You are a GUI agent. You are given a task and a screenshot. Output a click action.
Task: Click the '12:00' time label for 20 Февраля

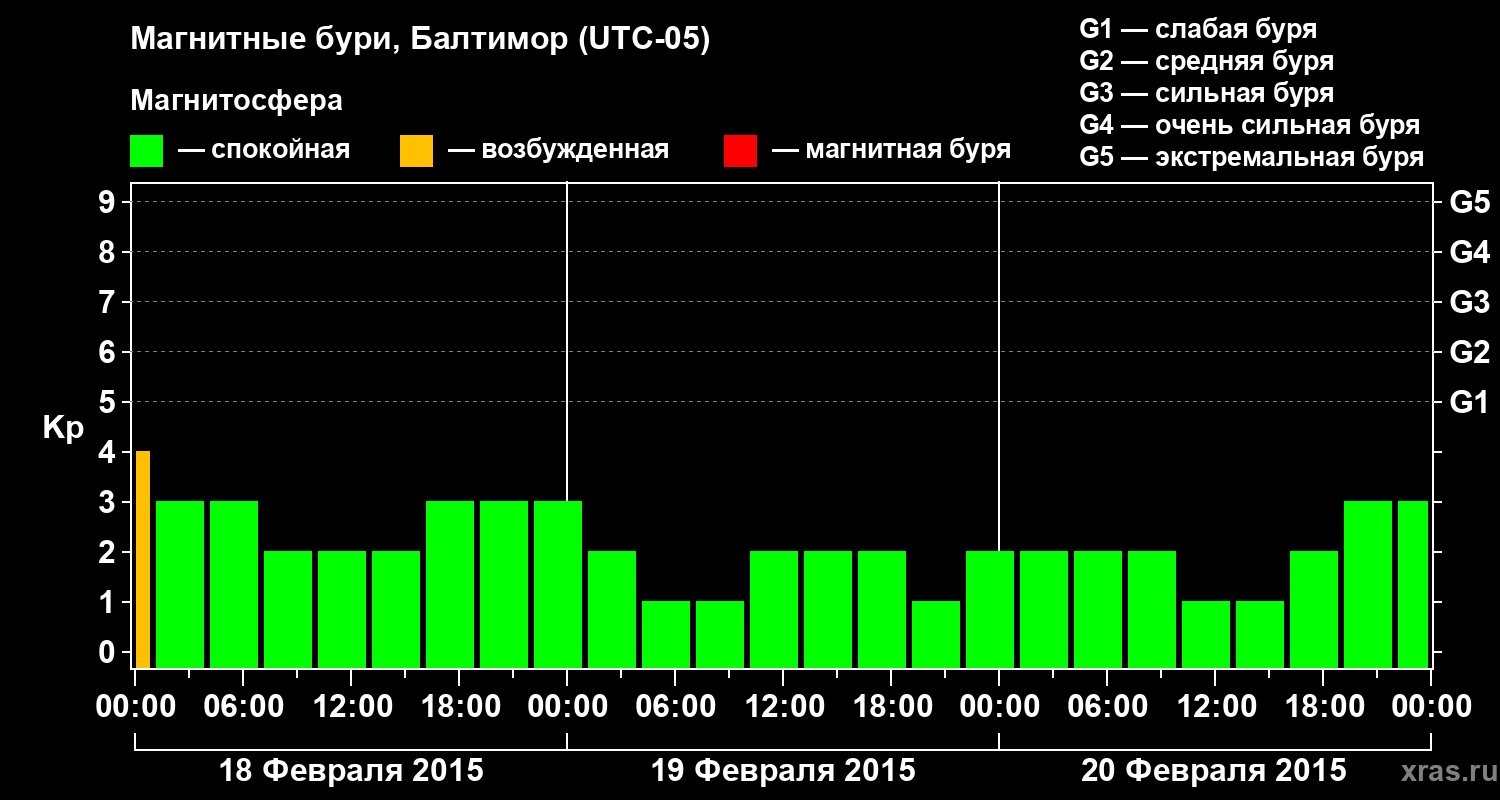click(x=1215, y=708)
